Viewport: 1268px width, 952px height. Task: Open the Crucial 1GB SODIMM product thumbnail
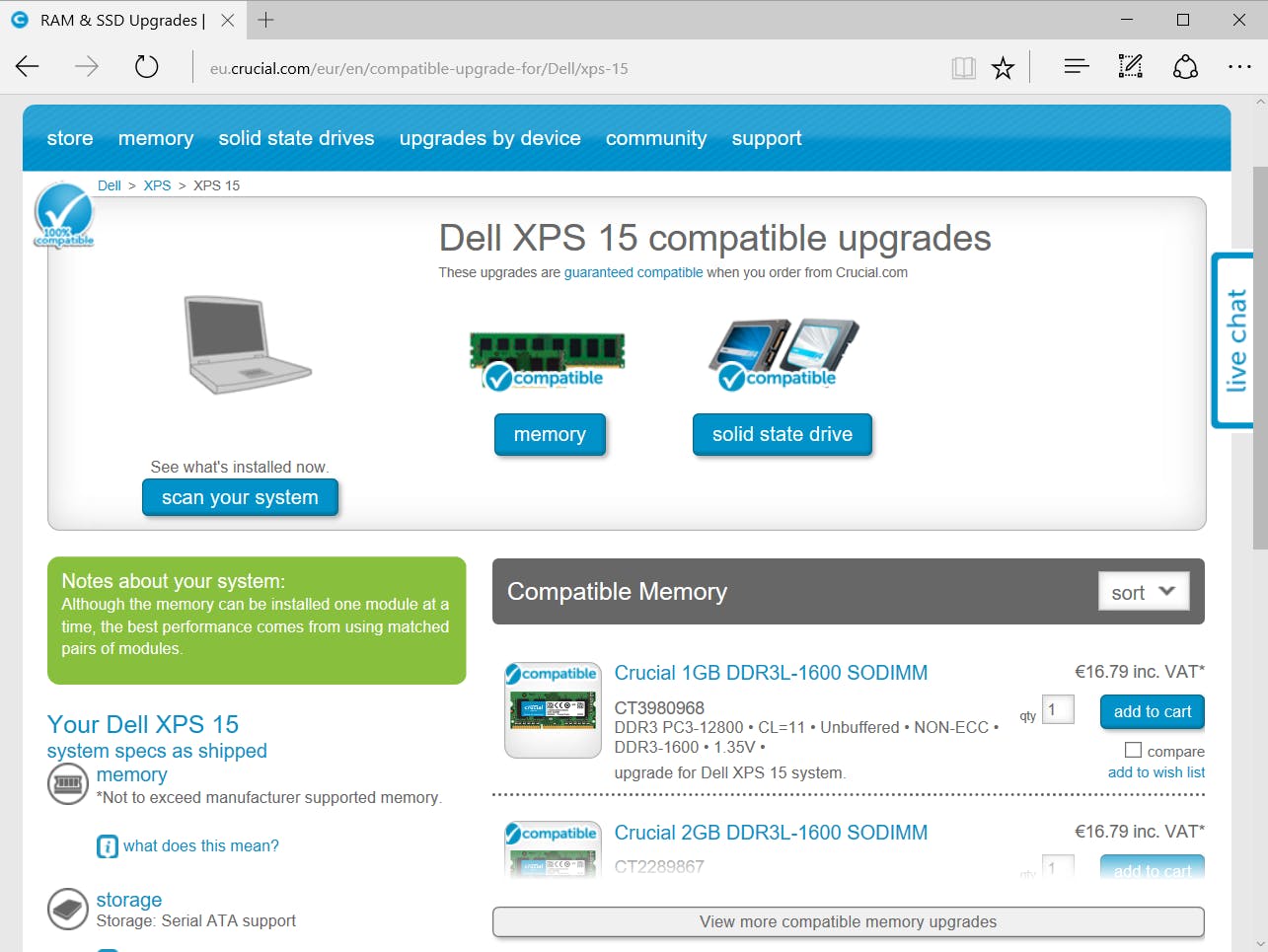553,710
